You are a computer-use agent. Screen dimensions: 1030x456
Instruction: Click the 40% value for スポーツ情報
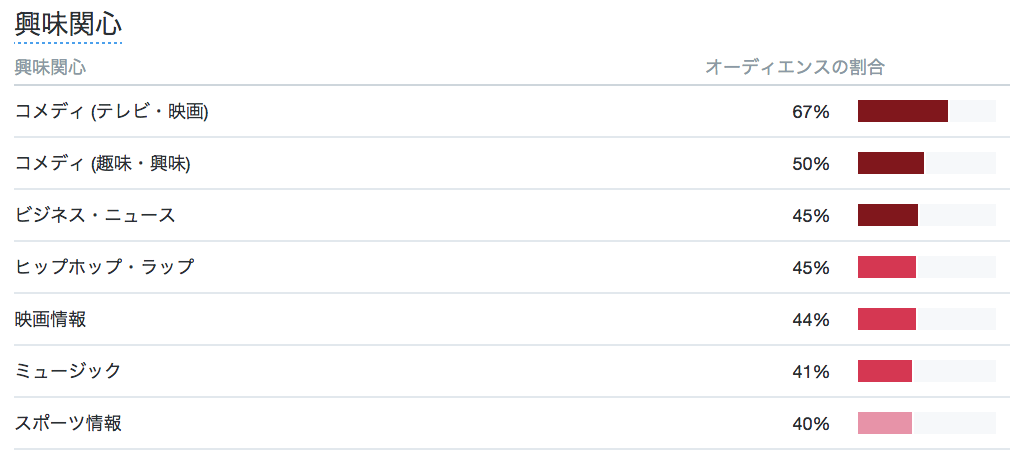pos(811,424)
